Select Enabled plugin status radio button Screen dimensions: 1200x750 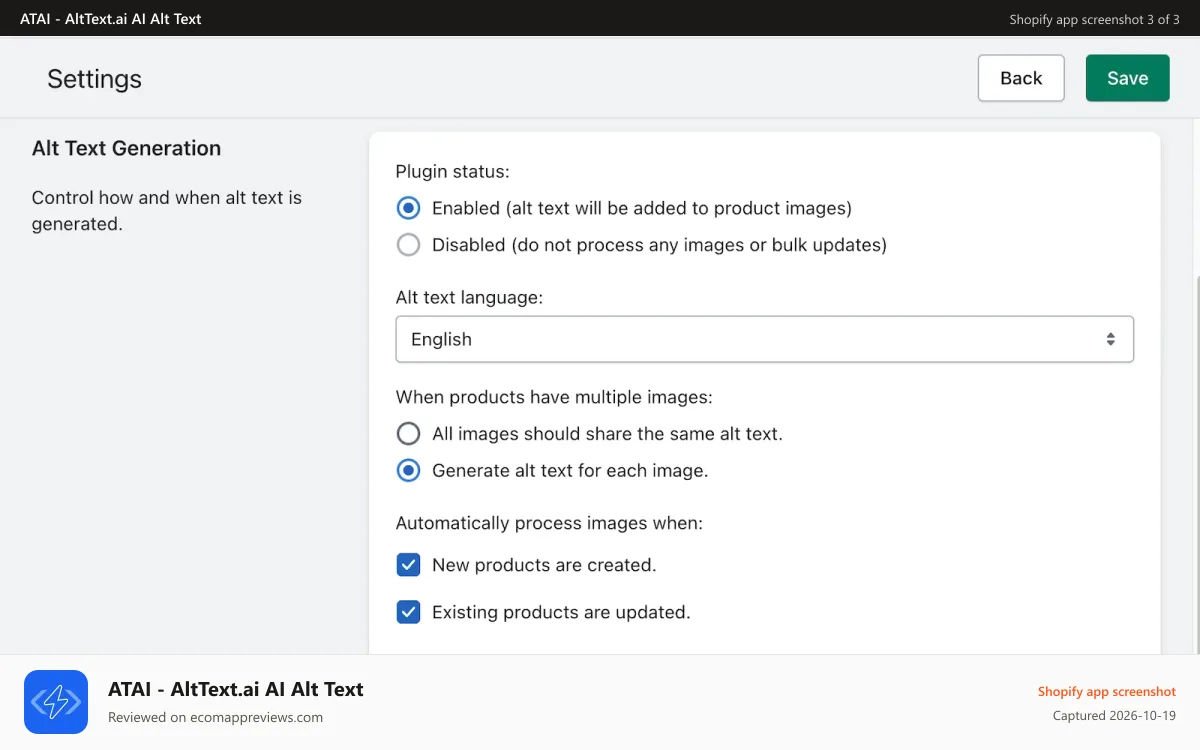[408, 208]
